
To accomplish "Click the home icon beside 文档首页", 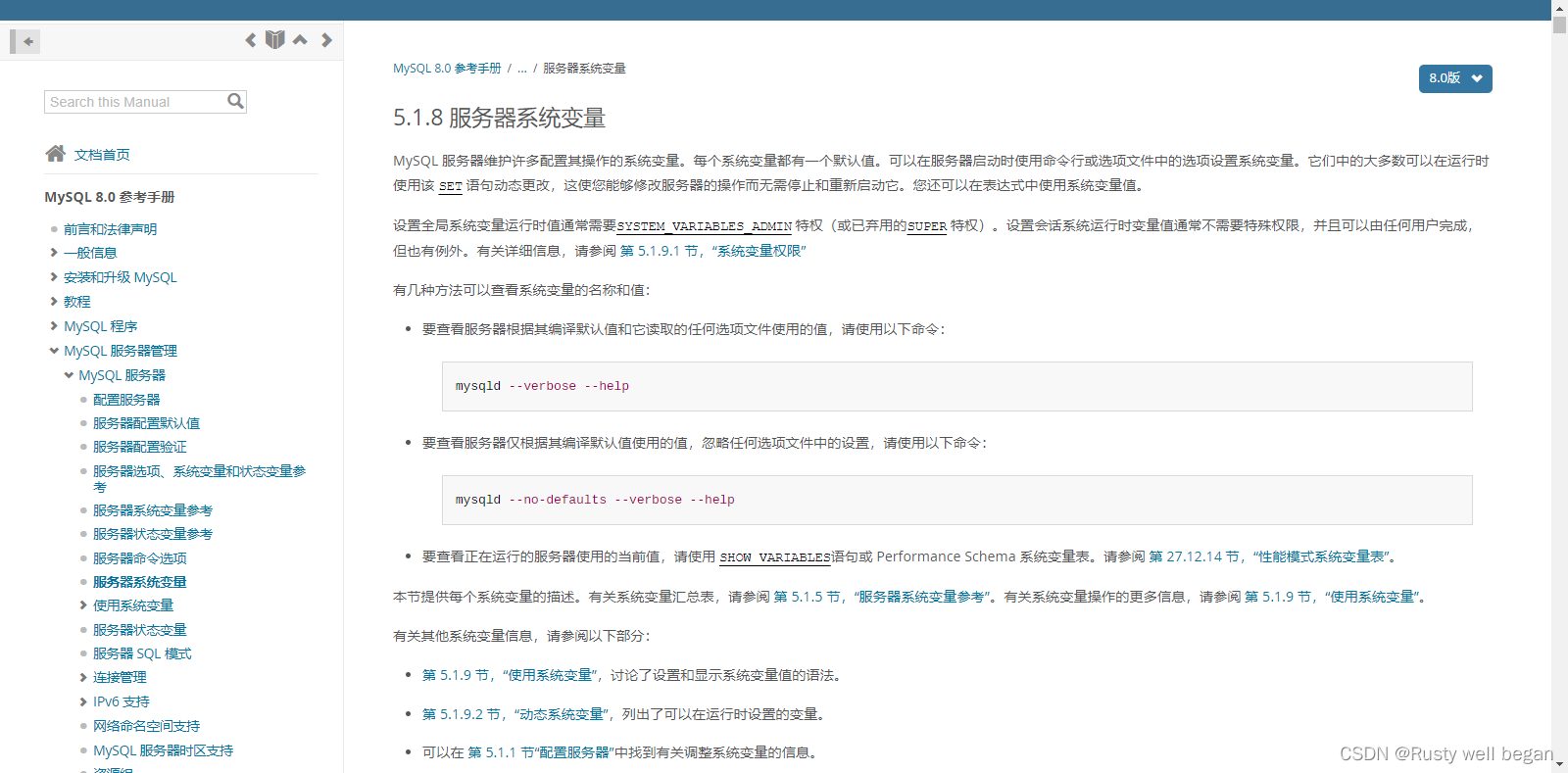I will pos(56,154).
